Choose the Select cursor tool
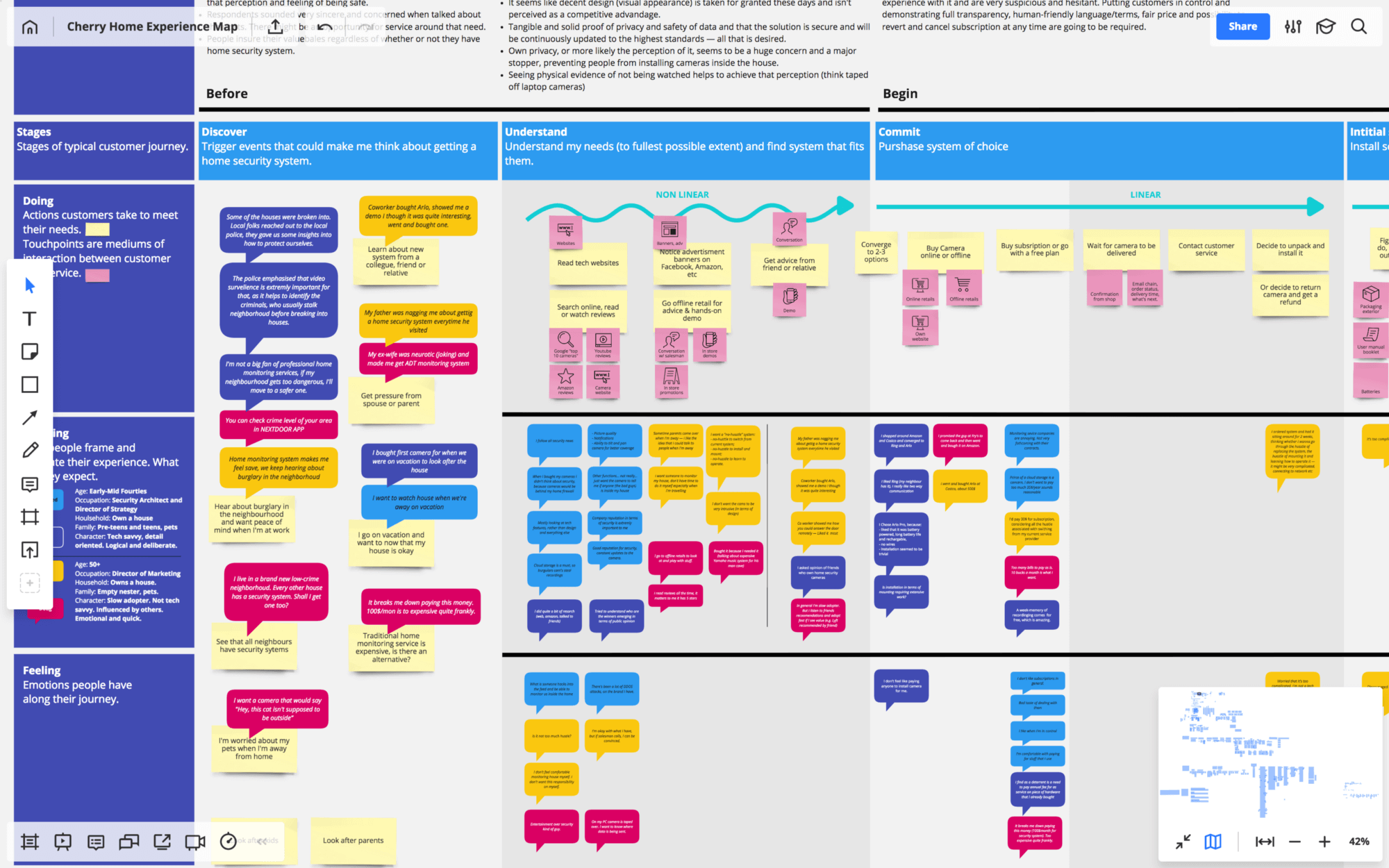This screenshot has height=868, width=1389. [30, 285]
